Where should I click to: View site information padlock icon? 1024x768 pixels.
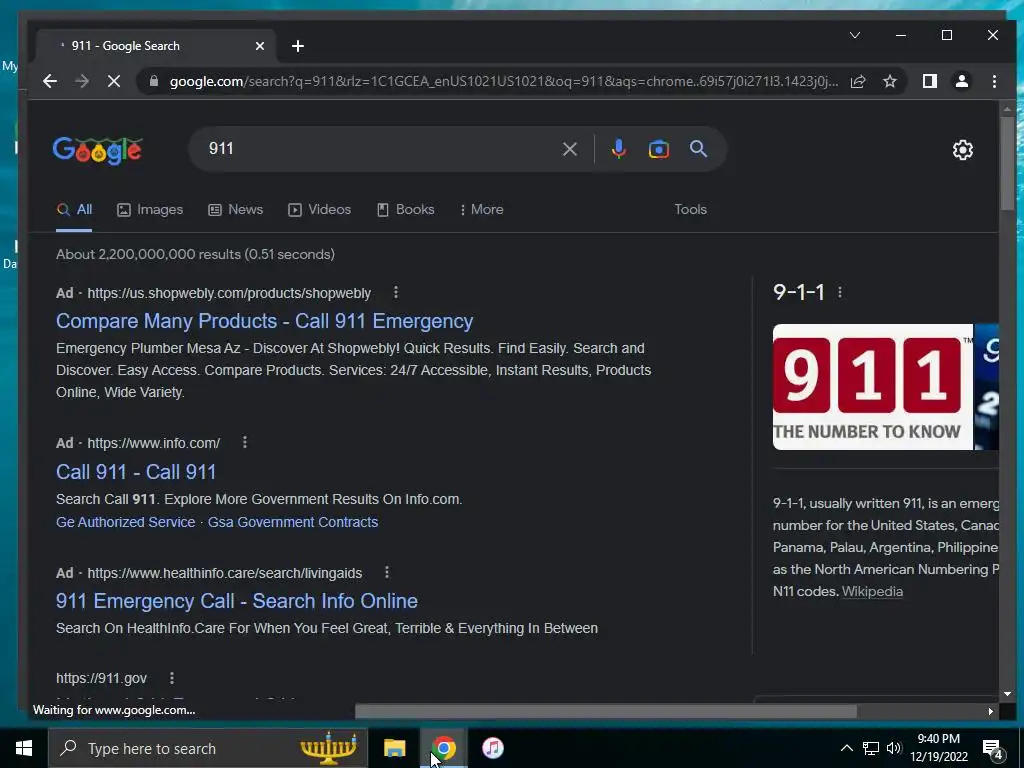click(154, 81)
